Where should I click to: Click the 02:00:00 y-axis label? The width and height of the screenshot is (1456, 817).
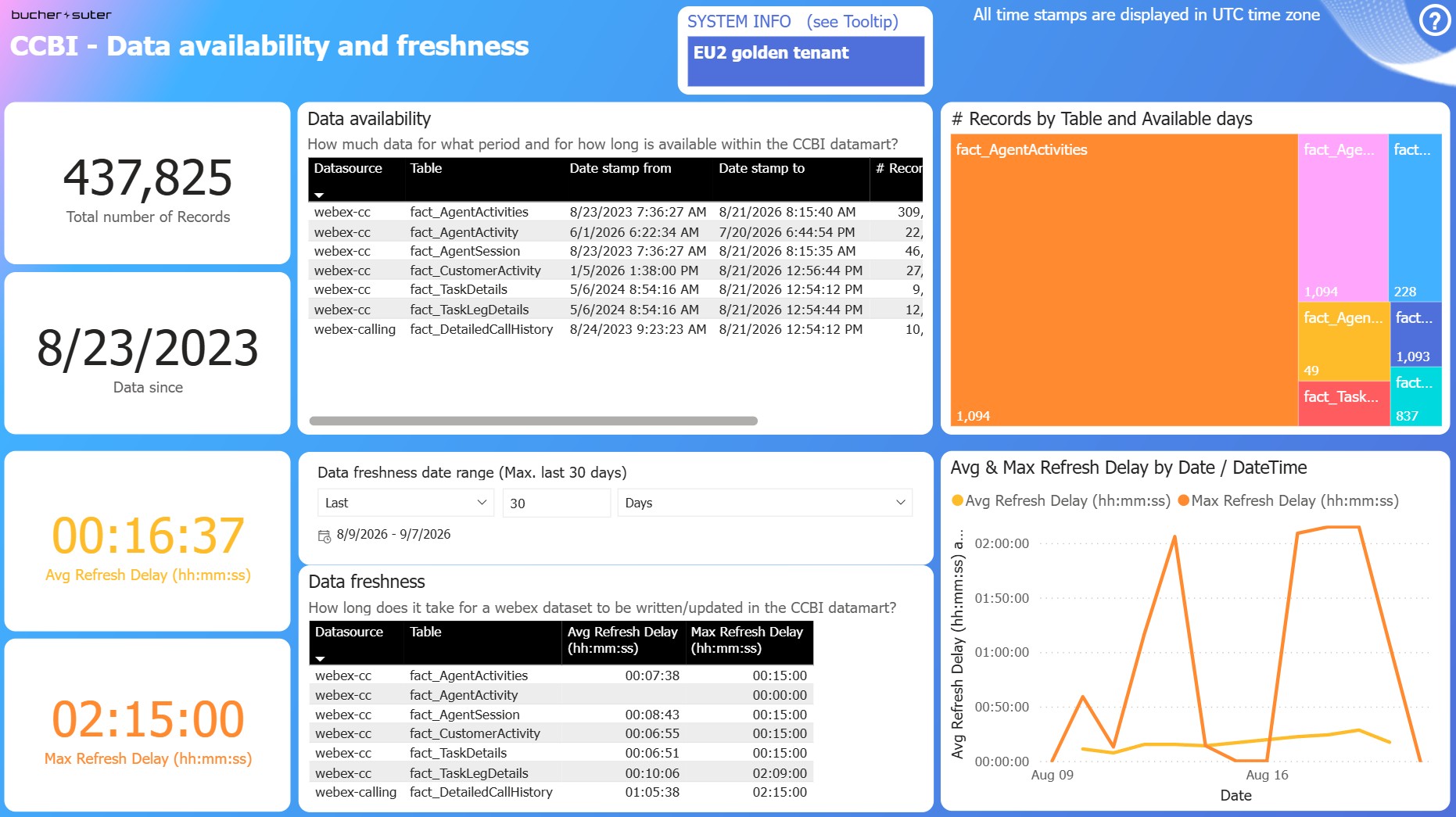click(x=1002, y=543)
